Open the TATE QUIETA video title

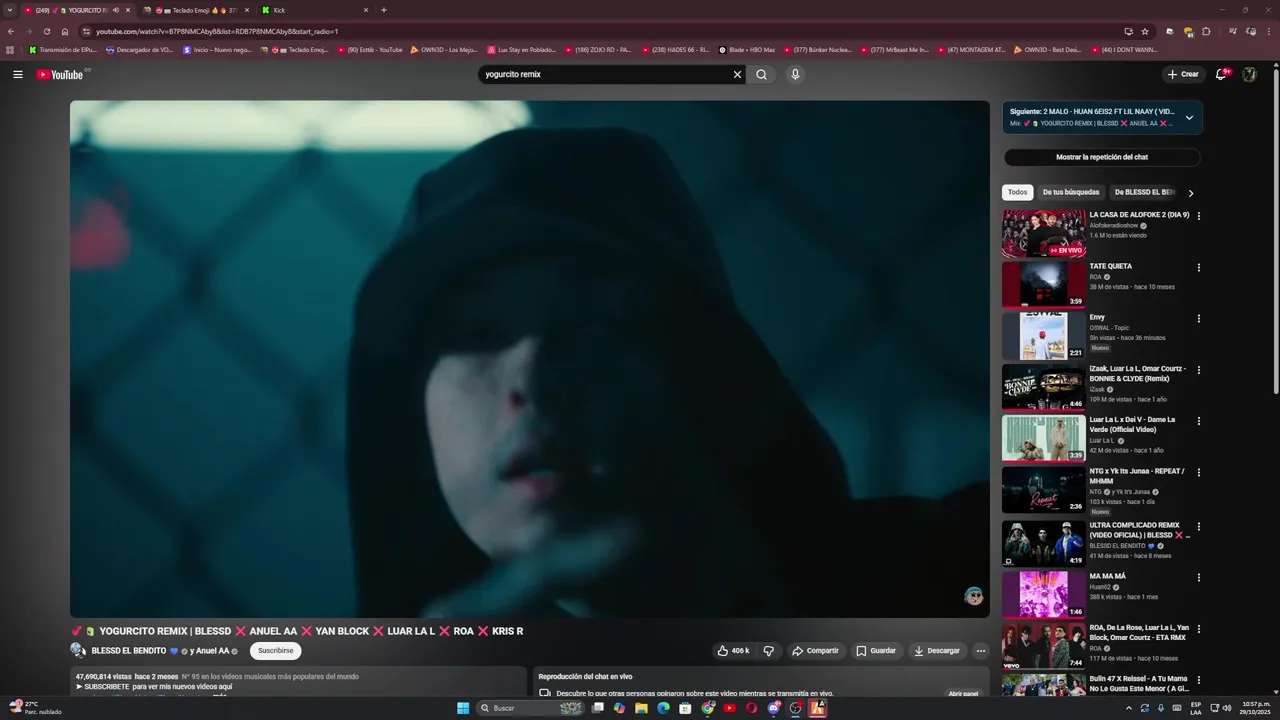1111,266
